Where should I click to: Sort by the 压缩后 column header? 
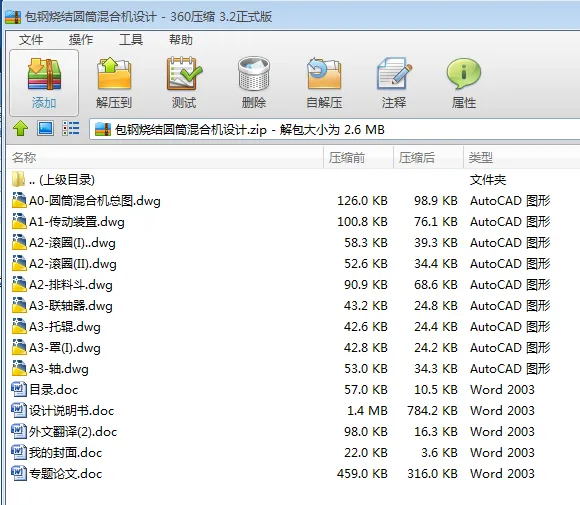tap(428, 158)
